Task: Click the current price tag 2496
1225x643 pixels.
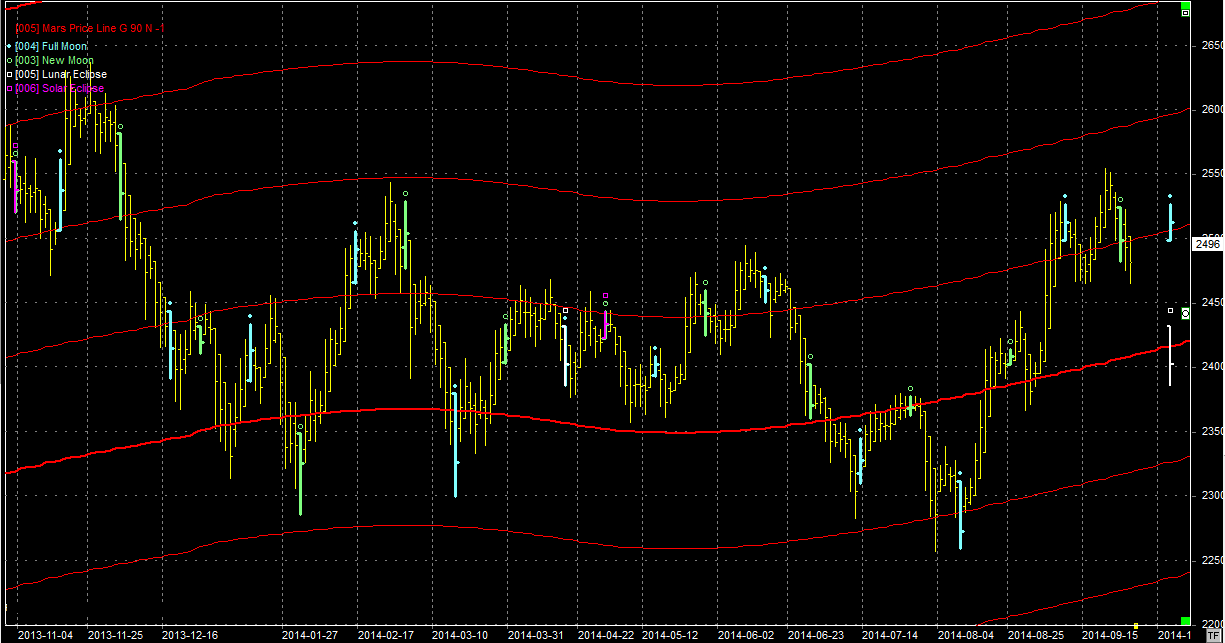Action: point(1207,245)
